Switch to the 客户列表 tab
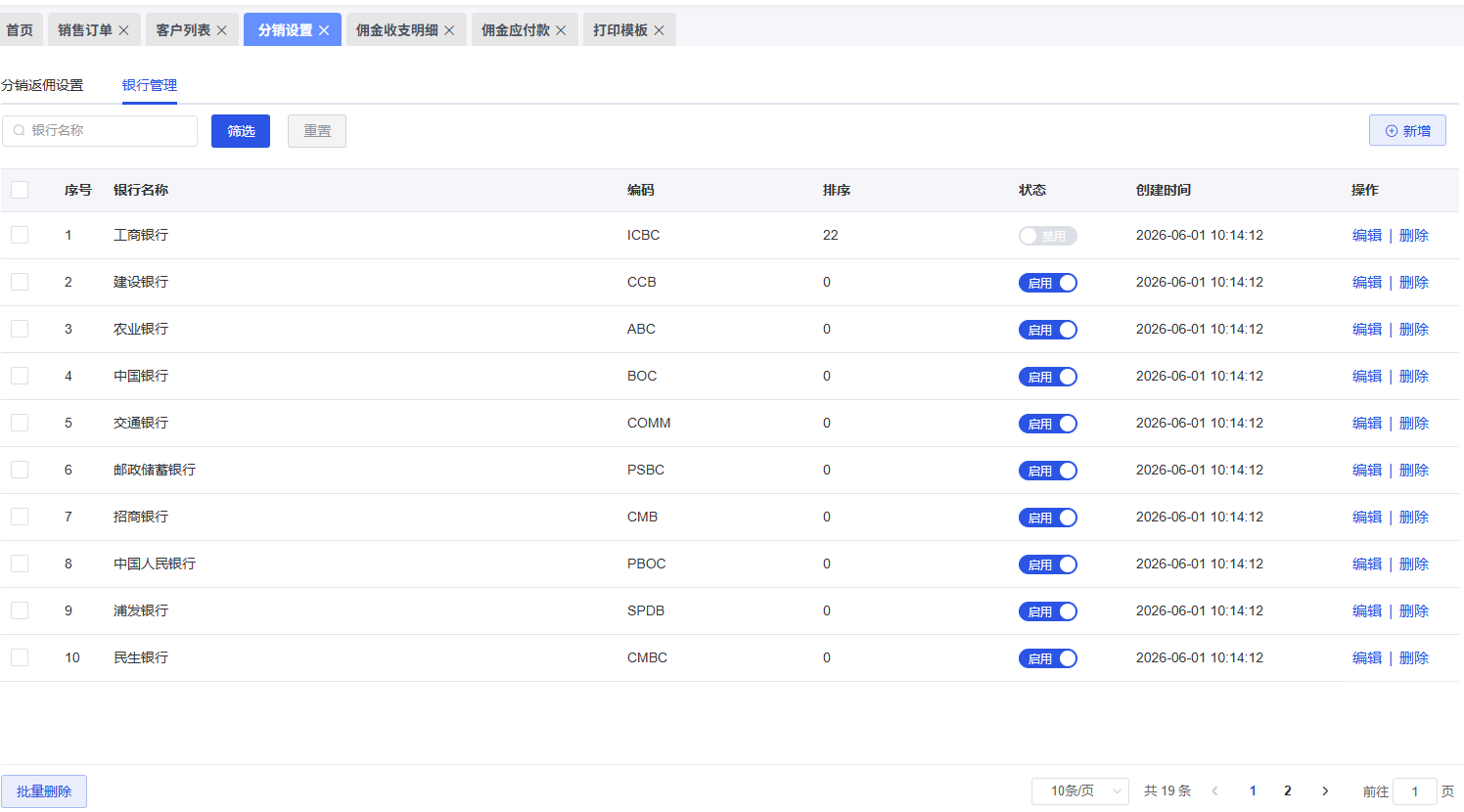 (183, 30)
